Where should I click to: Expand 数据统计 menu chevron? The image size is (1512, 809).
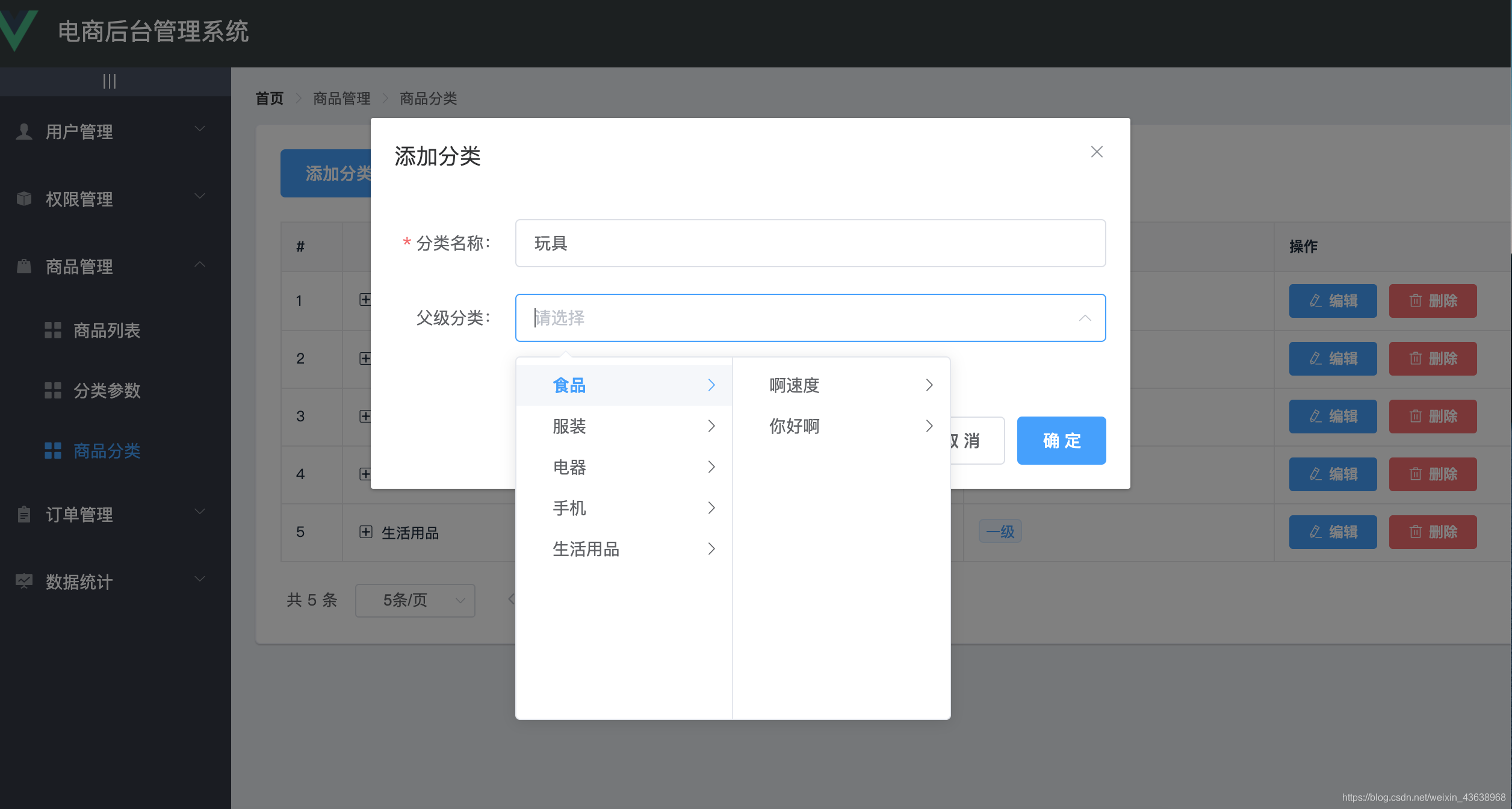coord(200,579)
